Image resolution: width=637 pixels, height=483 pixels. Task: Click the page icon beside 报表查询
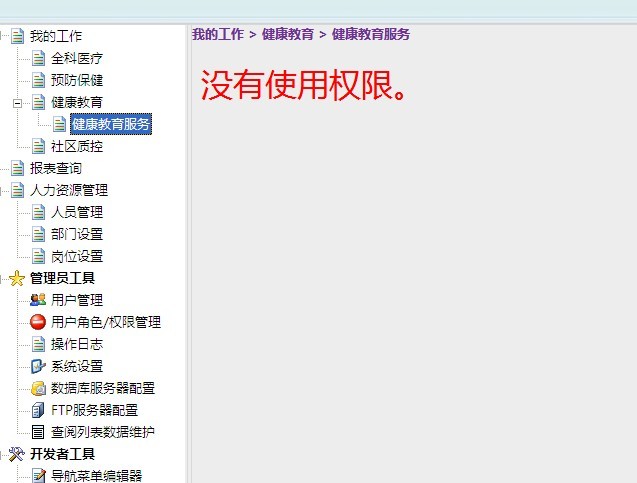(x=17, y=168)
